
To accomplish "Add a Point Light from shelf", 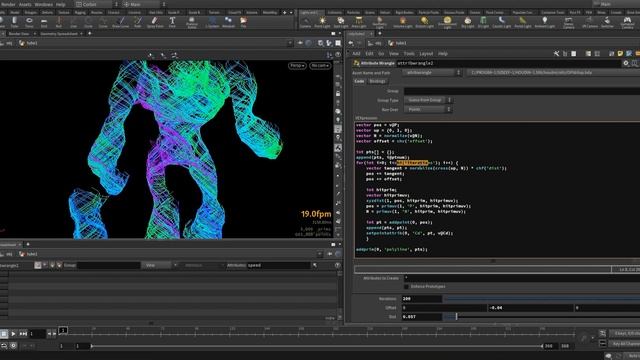I will 322,22.
